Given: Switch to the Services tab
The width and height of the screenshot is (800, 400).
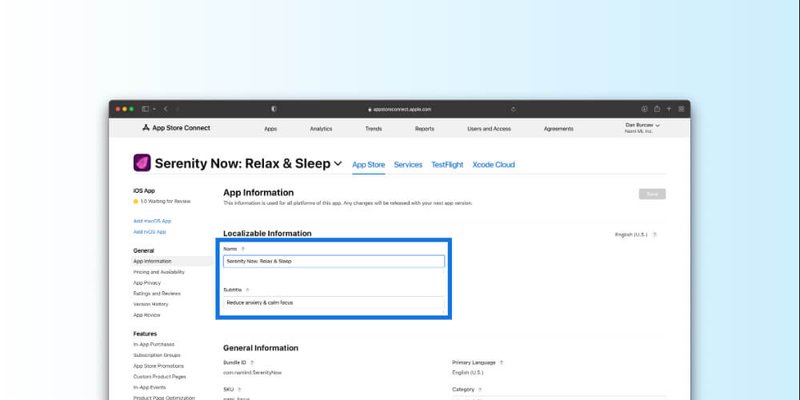Looking at the screenshot, I should coord(408,165).
